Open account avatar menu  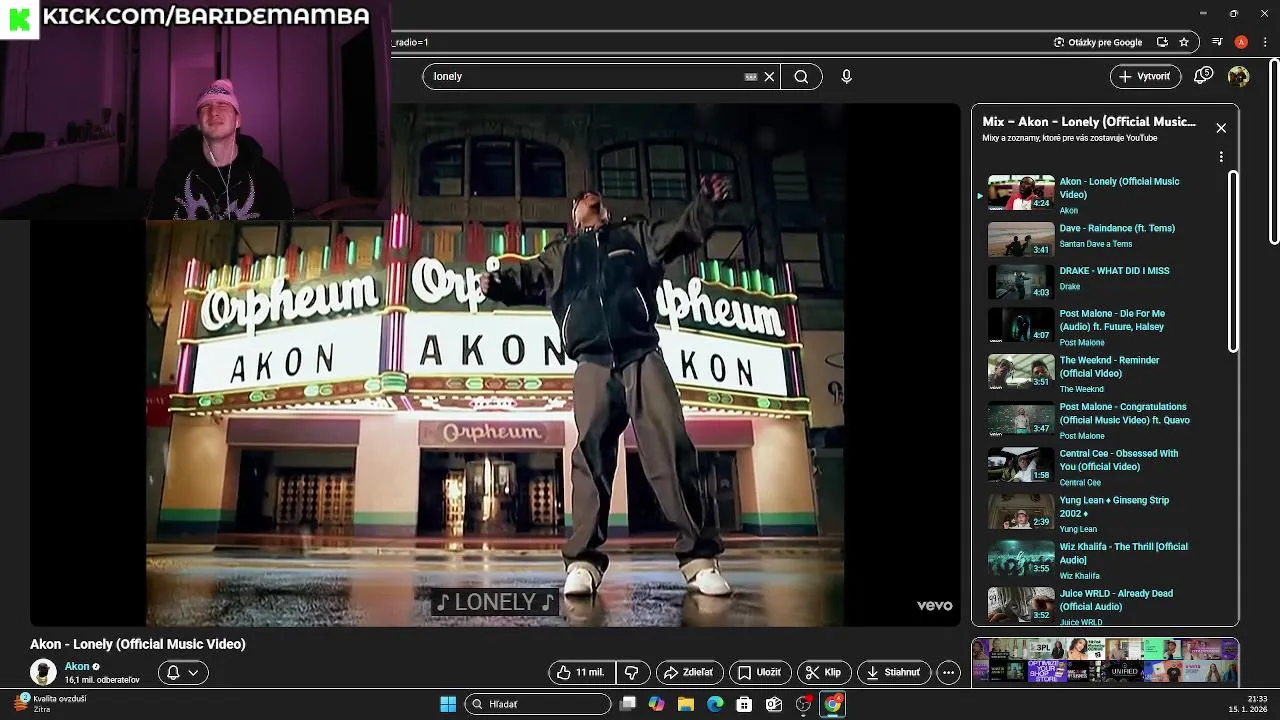[1238, 76]
